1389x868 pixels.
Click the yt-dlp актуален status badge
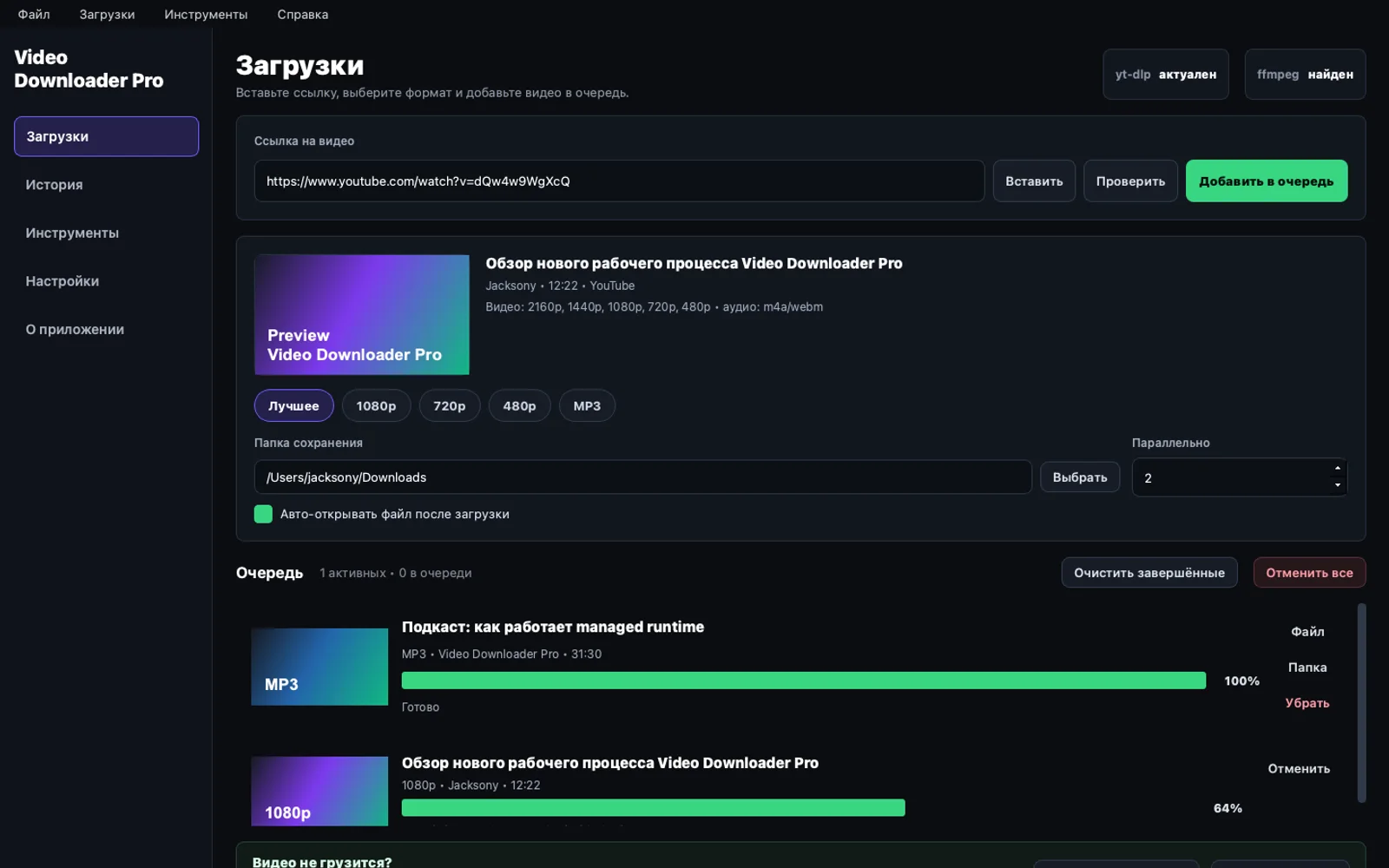pyautogui.click(x=1165, y=74)
